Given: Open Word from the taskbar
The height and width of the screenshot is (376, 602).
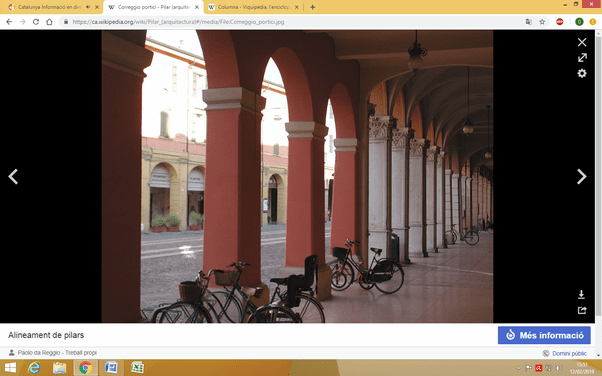Looking at the screenshot, I should 111,368.
